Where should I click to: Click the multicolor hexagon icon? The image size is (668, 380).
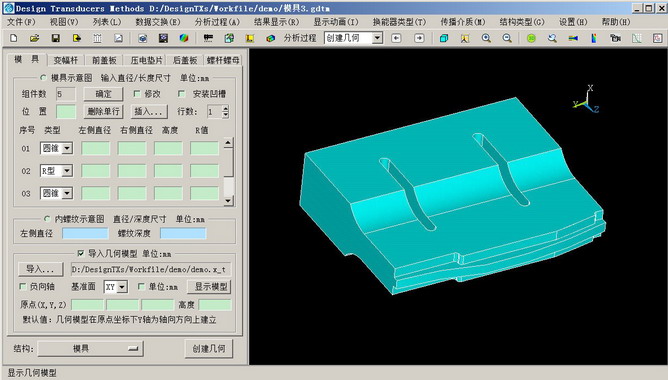click(x=184, y=38)
